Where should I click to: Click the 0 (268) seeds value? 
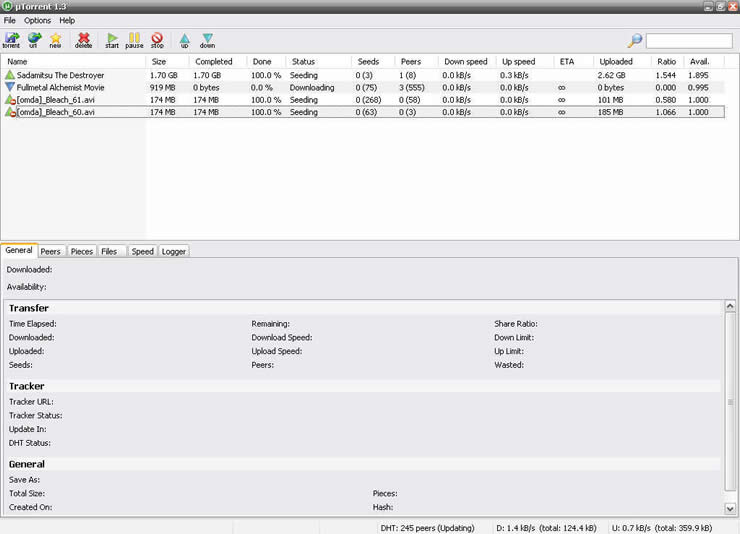(x=368, y=100)
